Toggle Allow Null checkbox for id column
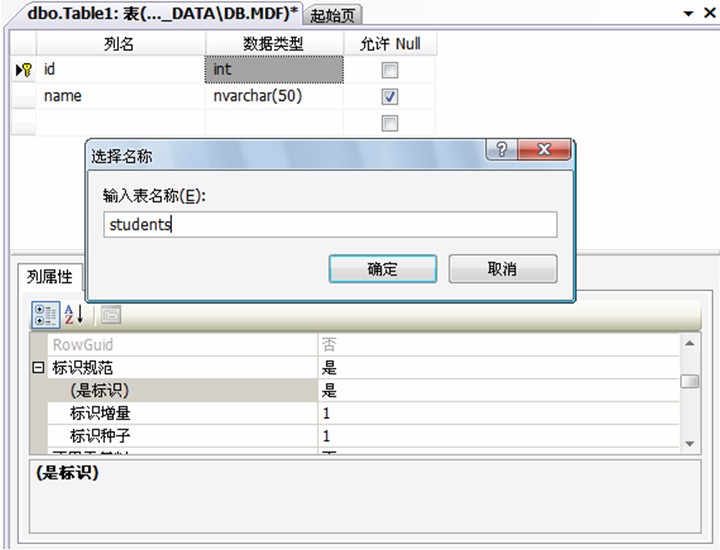Viewport: 720px width, 550px height. 390,70
